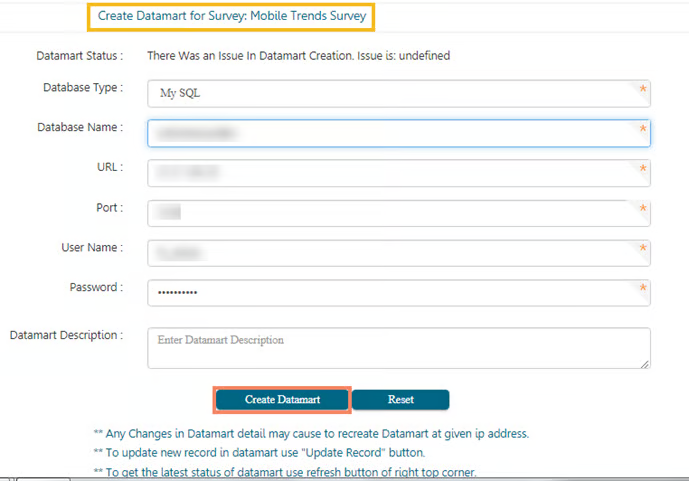Click the Database Type label
The height and width of the screenshot is (481, 689).
coord(83,88)
